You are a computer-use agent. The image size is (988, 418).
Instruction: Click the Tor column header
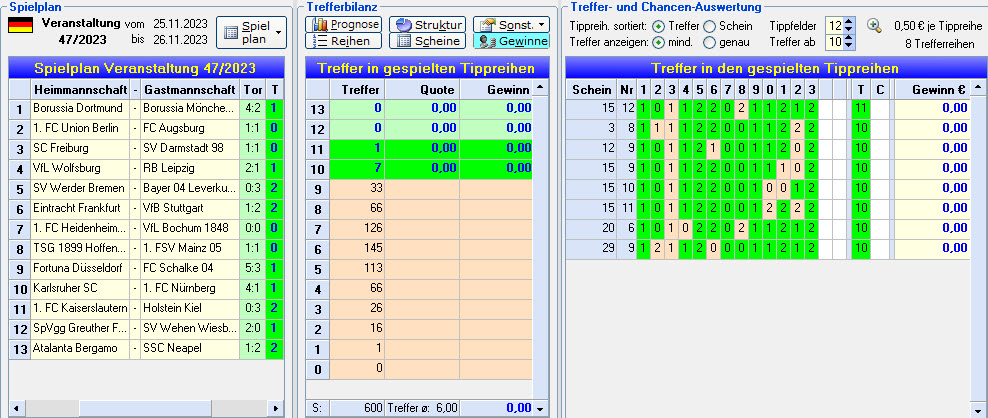coord(252,89)
